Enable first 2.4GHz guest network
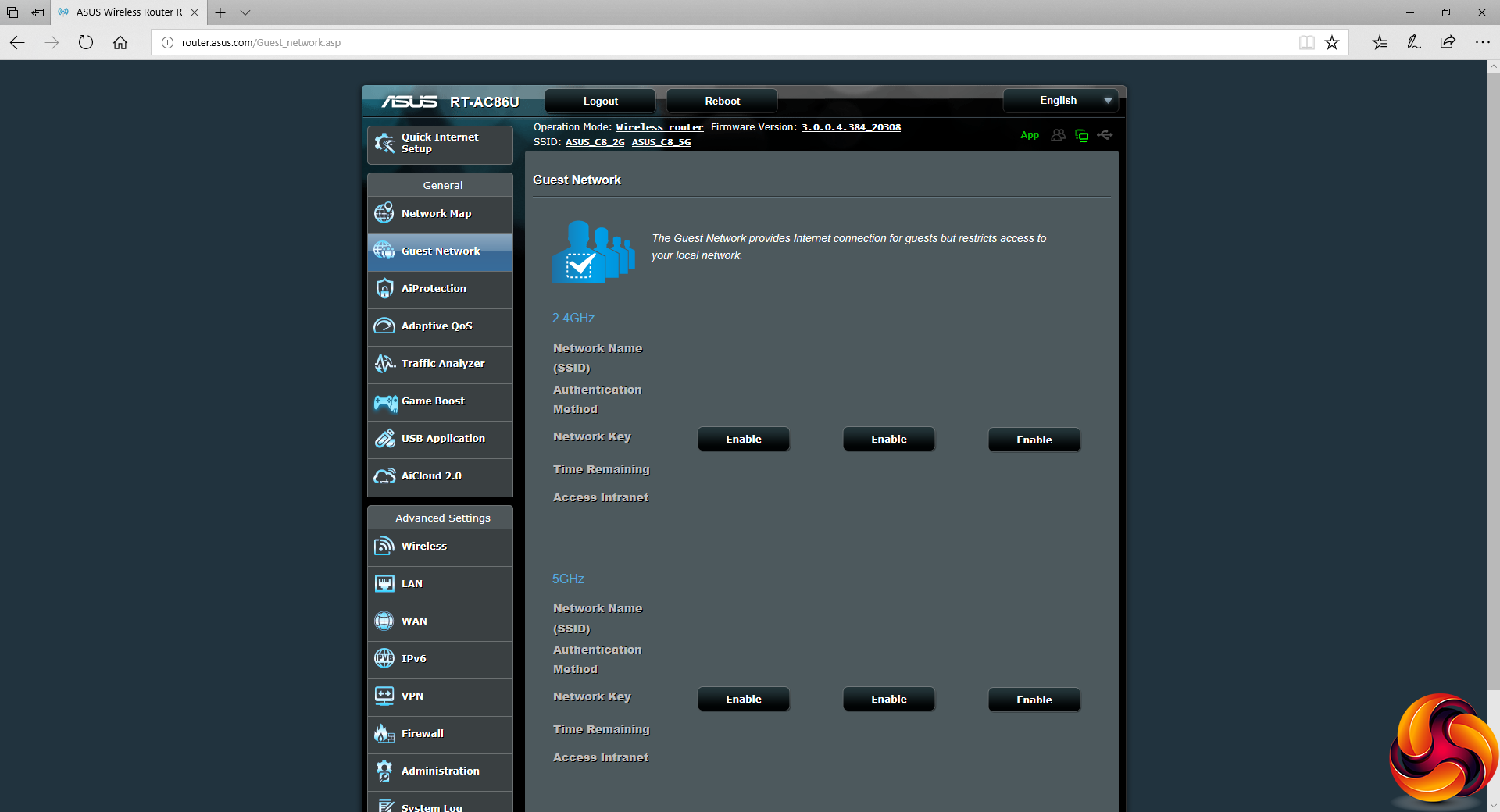Image resolution: width=1500 pixels, height=812 pixels. (x=743, y=440)
